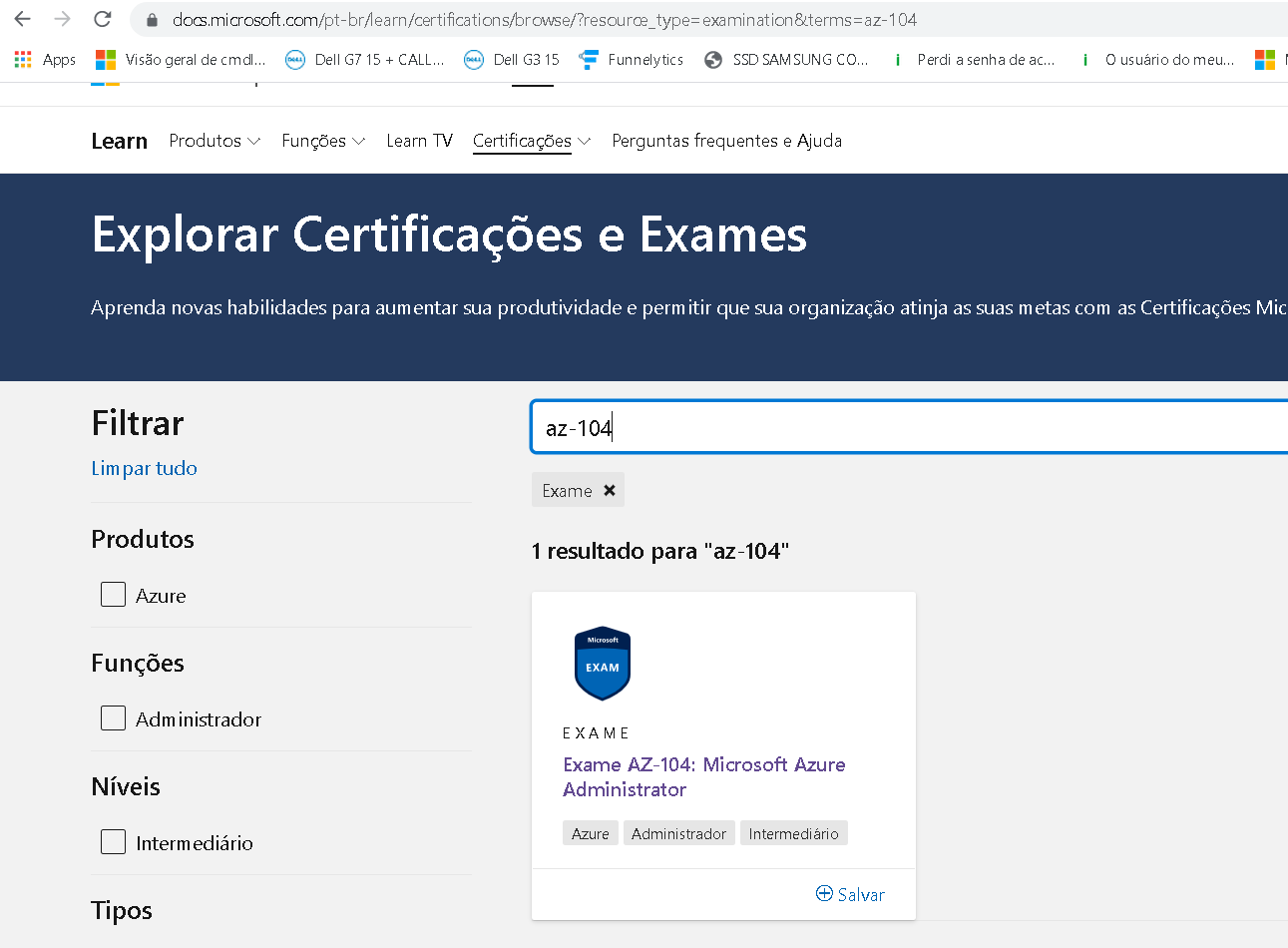Open SSD SAMSUNG CO bookmark
Screen dimensions: 1288x948
coord(785,60)
